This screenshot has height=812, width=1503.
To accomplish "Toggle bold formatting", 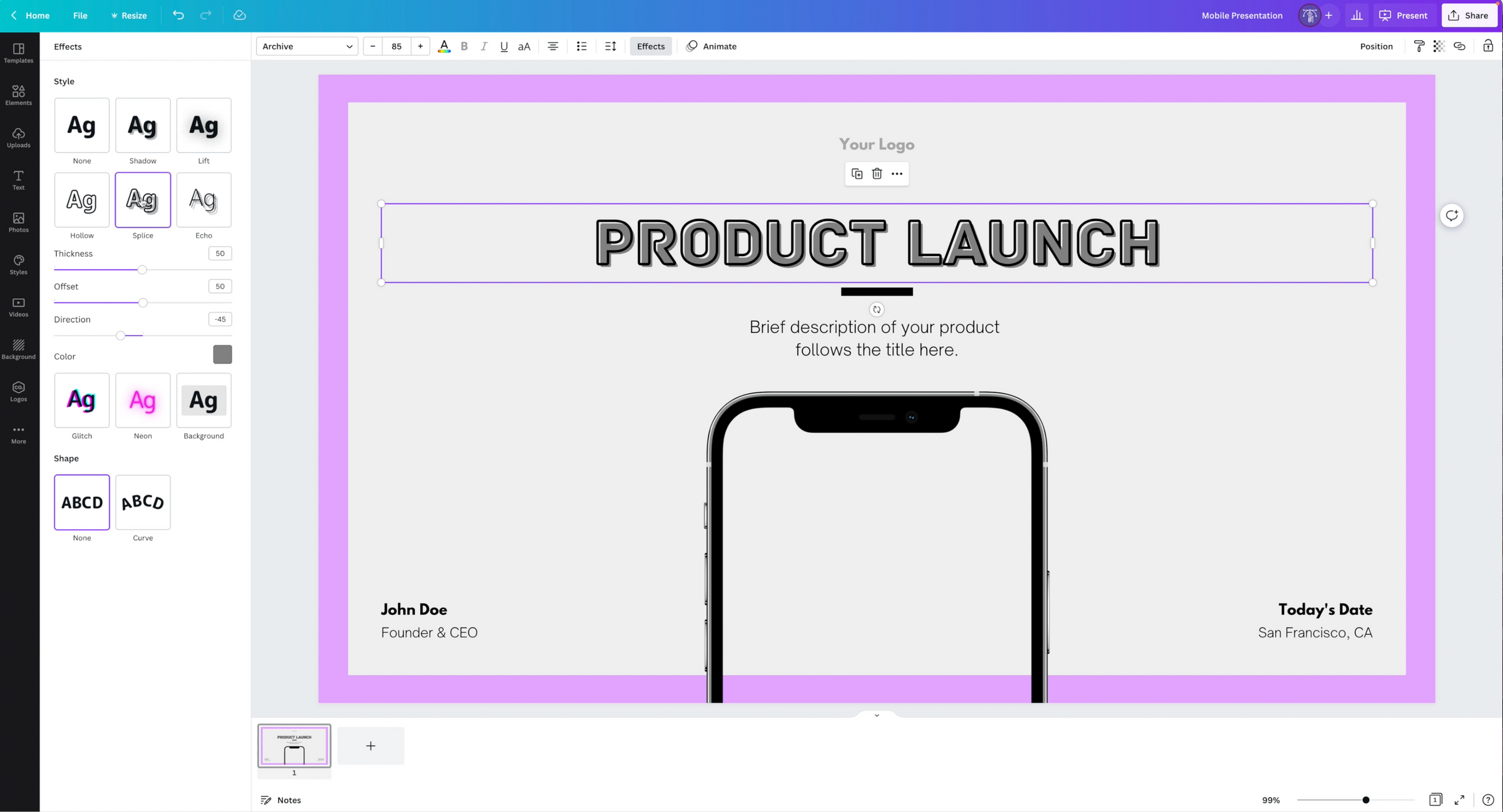I will click(464, 46).
